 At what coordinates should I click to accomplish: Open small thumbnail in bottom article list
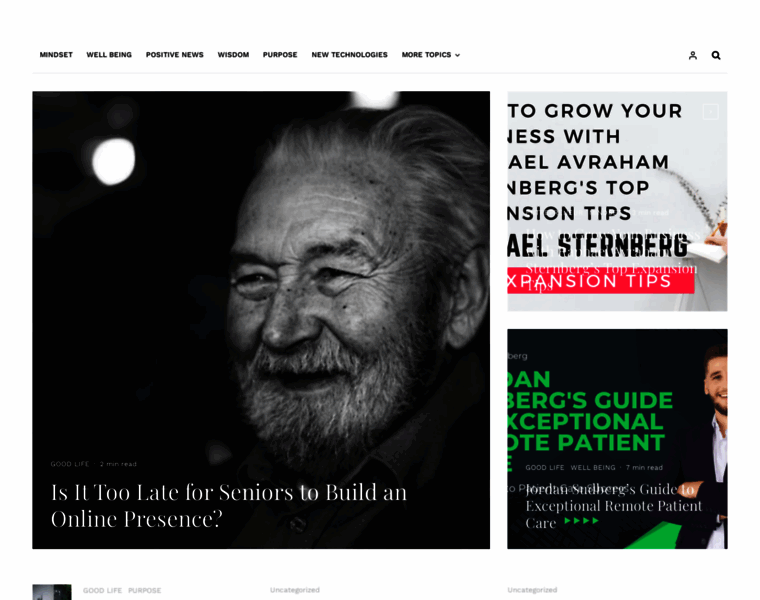[x=52, y=592]
